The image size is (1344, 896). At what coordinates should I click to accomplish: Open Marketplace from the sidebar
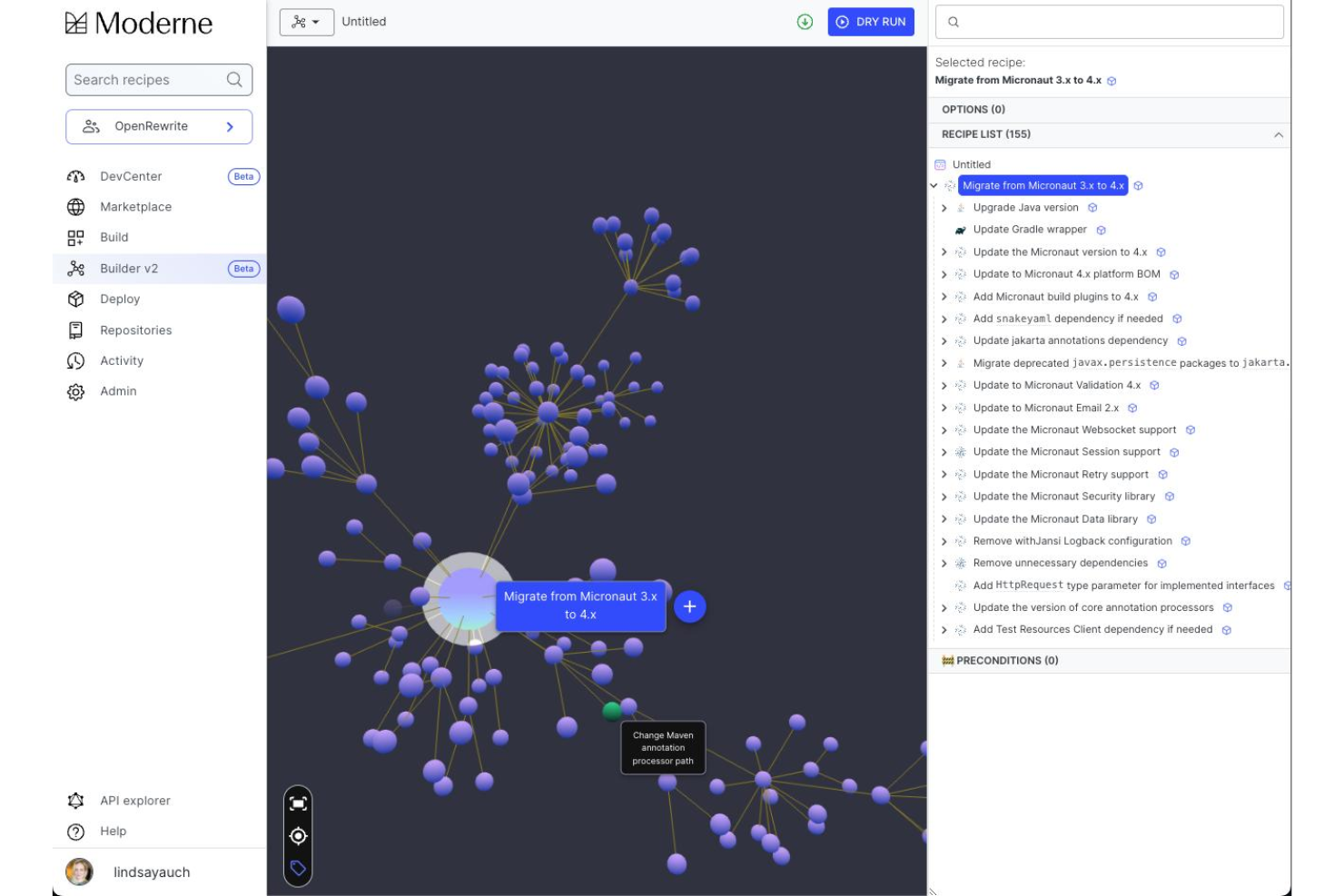point(135,207)
